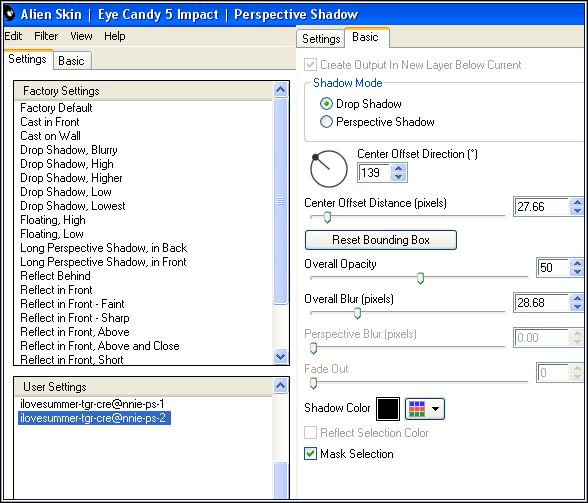Click the Reset Bounding Box button
The height and width of the screenshot is (503, 588).
point(381,240)
